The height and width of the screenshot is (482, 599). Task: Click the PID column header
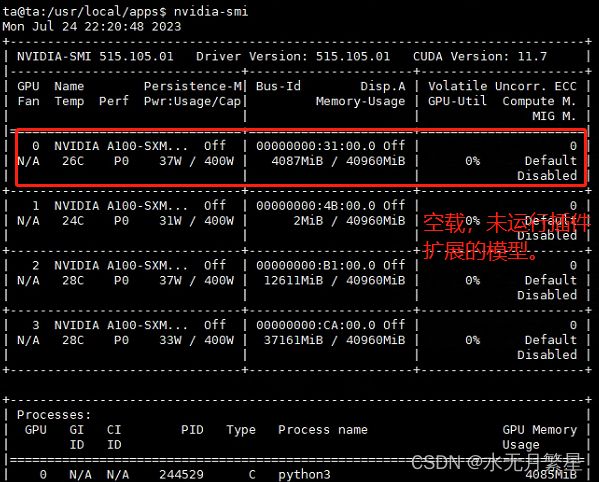click(192, 430)
